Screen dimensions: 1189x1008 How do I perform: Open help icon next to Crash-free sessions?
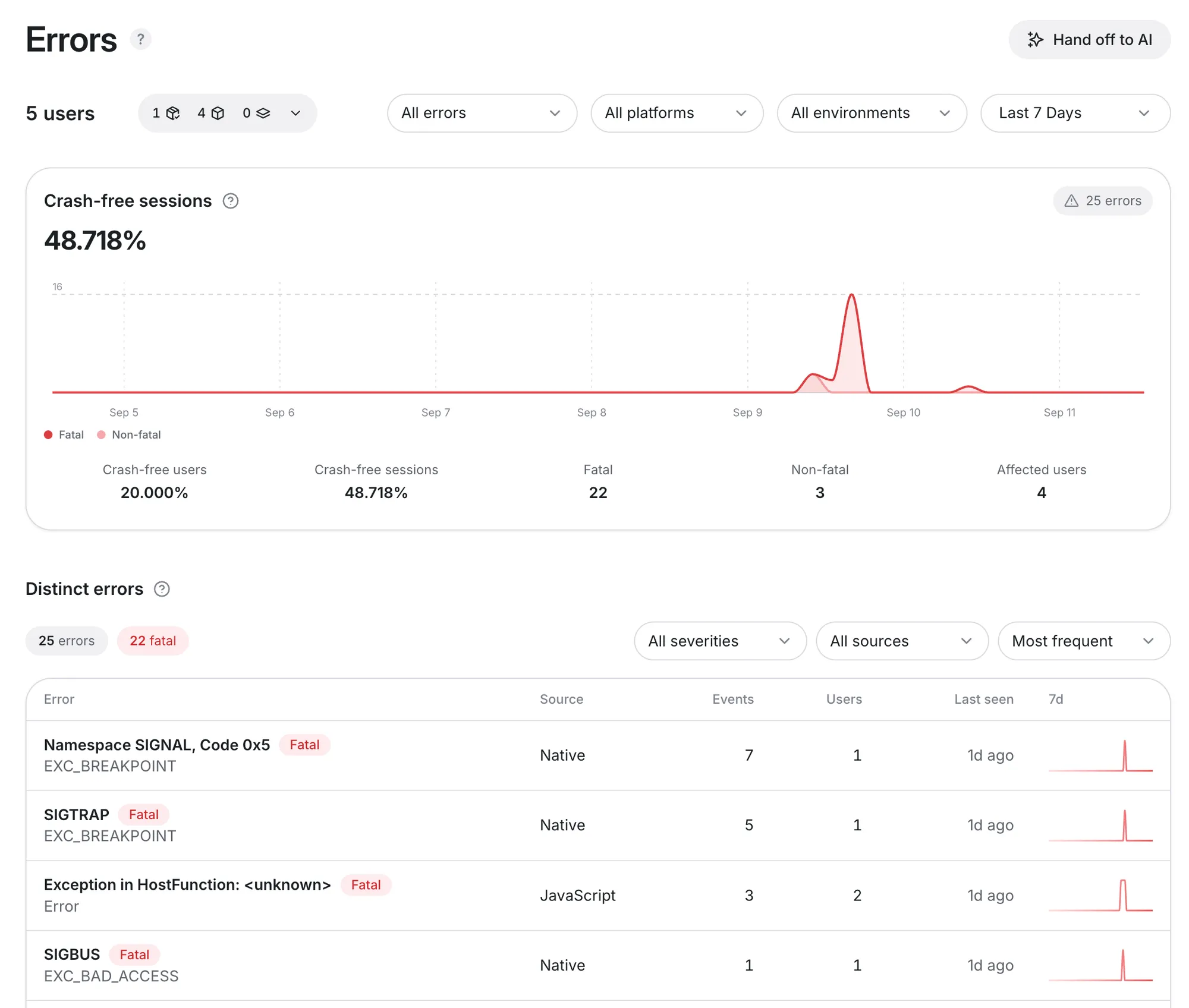click(231, 201)
